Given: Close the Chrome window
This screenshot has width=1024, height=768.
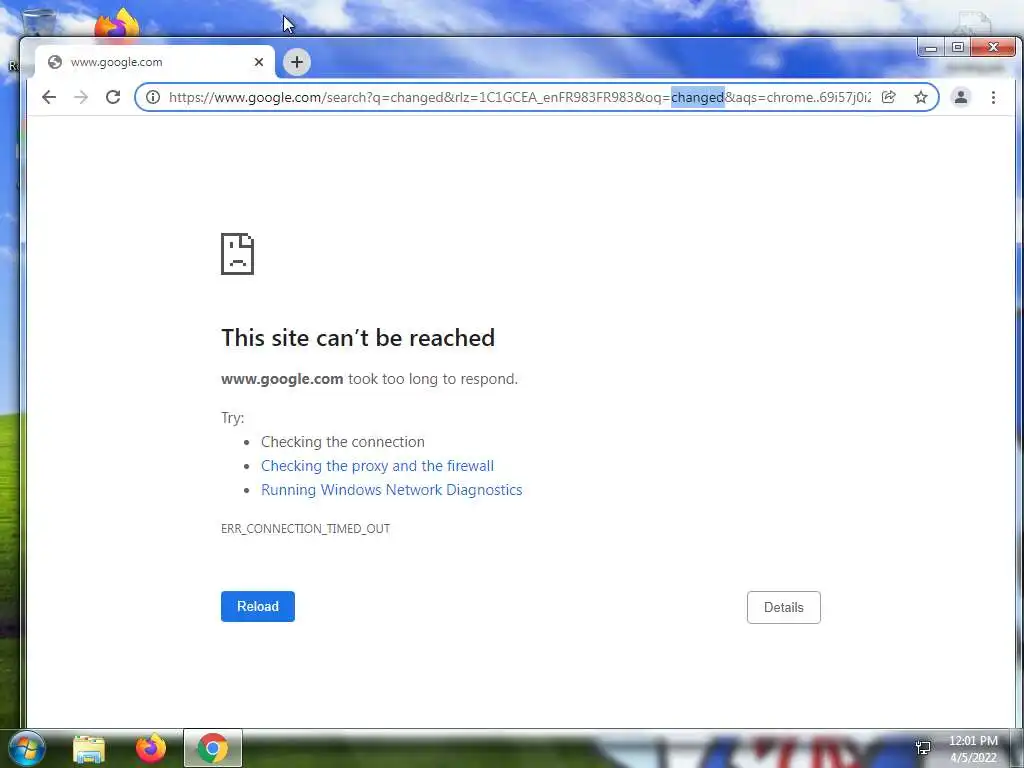Looking at the screenshot, I should click(x=993, y=48).
